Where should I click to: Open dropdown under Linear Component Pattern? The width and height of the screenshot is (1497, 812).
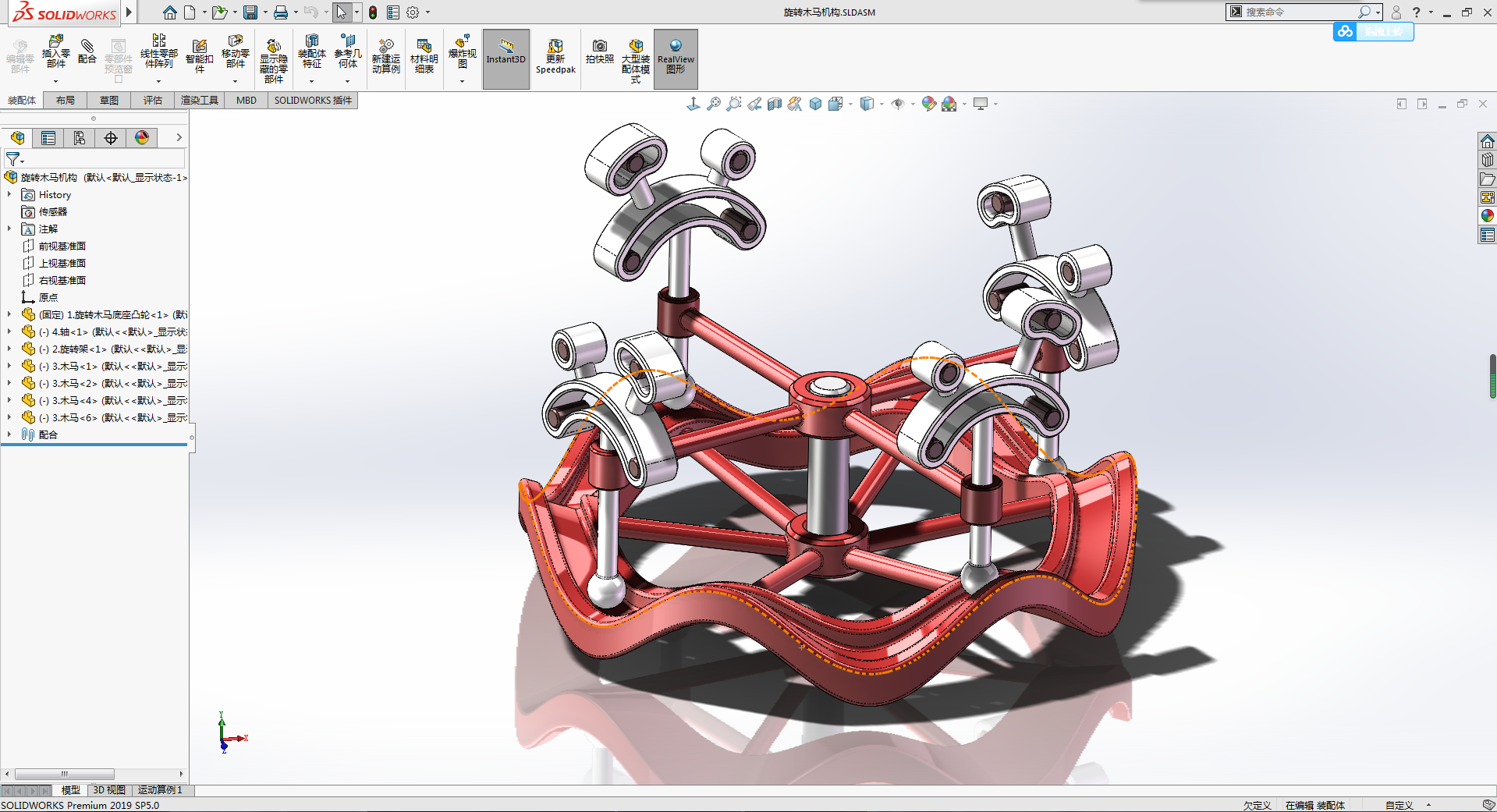point(158,81)
